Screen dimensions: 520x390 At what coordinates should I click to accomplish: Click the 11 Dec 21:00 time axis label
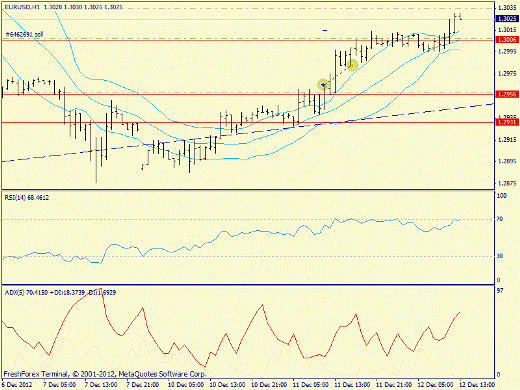pos(394,385)
